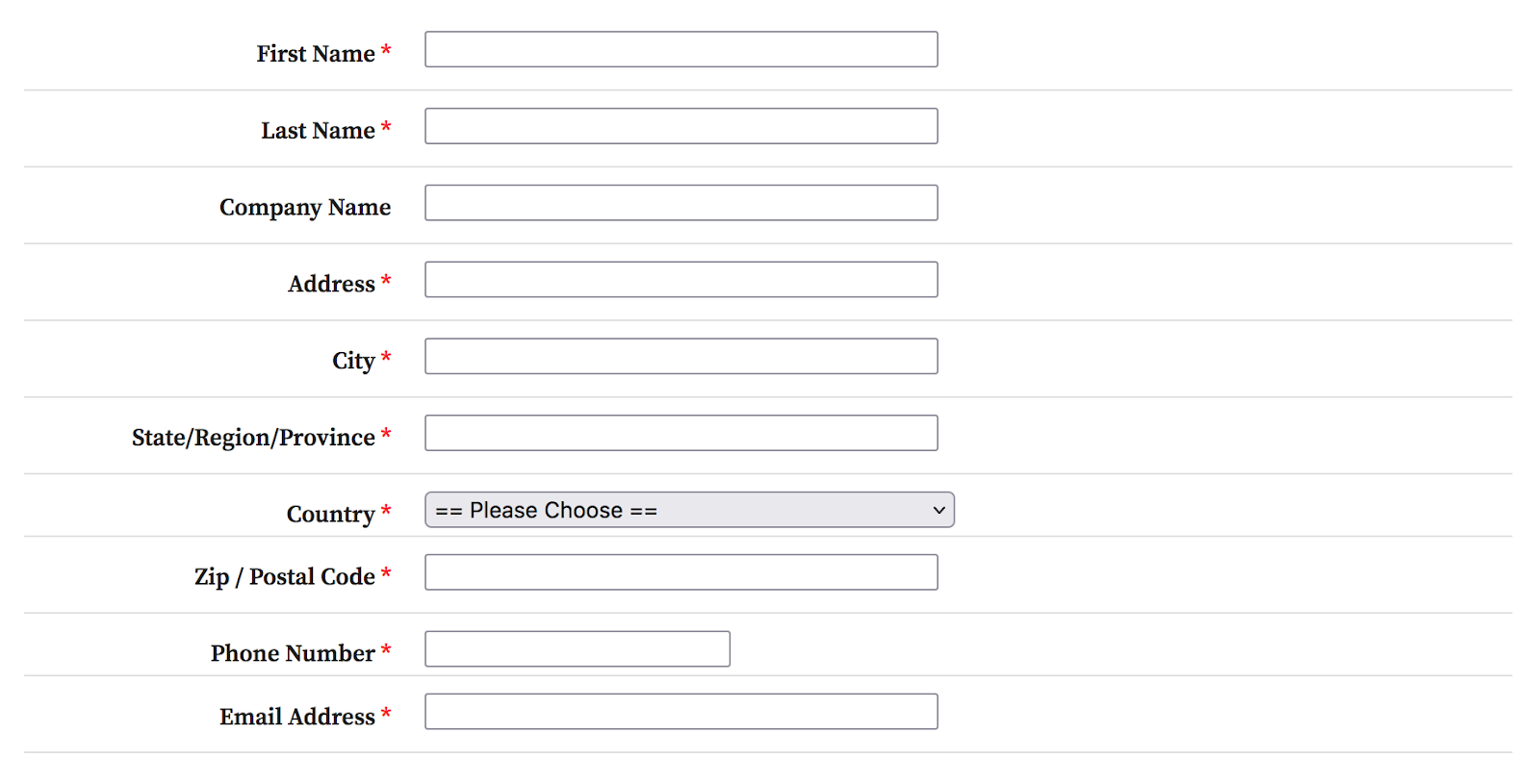The height and width of the screenshot is (784, 1540).
Task: Click the "City" label text
Action: pos(353,361)
